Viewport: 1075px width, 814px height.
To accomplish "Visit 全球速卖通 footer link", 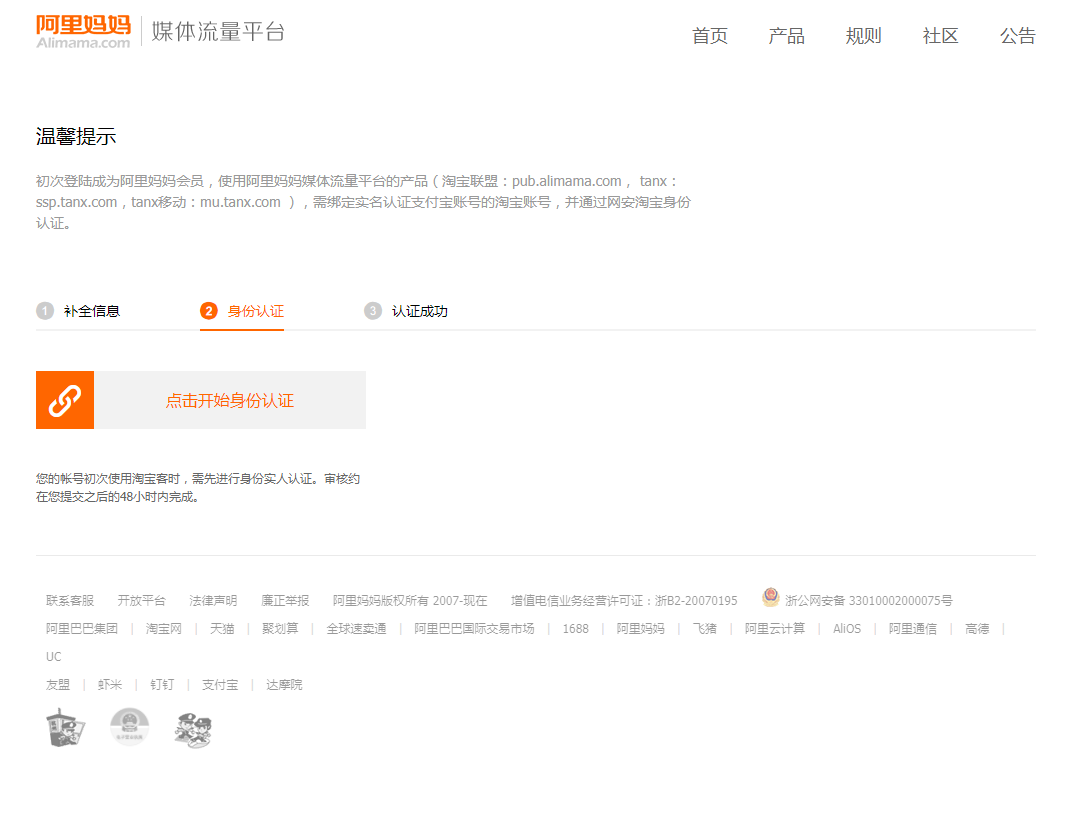I will (357, 629).
